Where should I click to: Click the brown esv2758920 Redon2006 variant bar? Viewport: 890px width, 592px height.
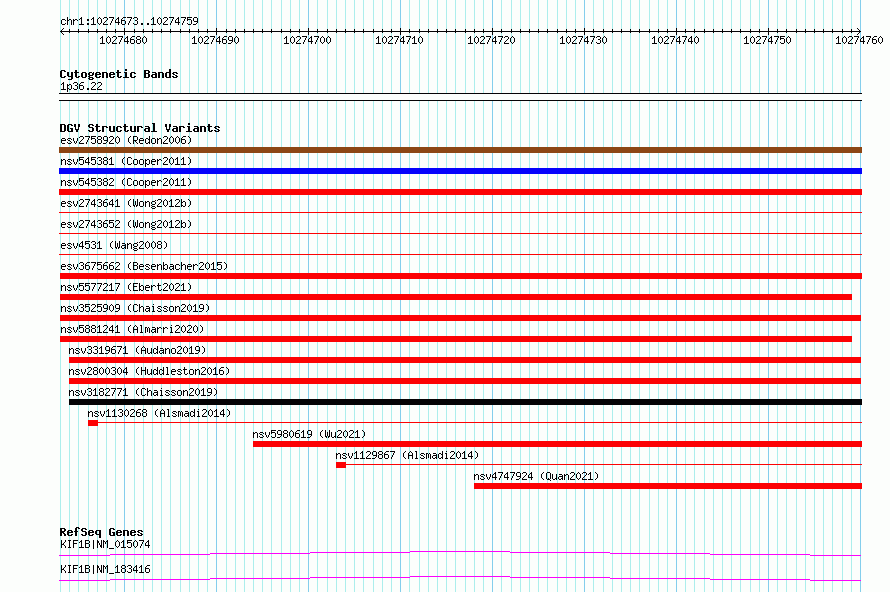(x=460, y=150)
